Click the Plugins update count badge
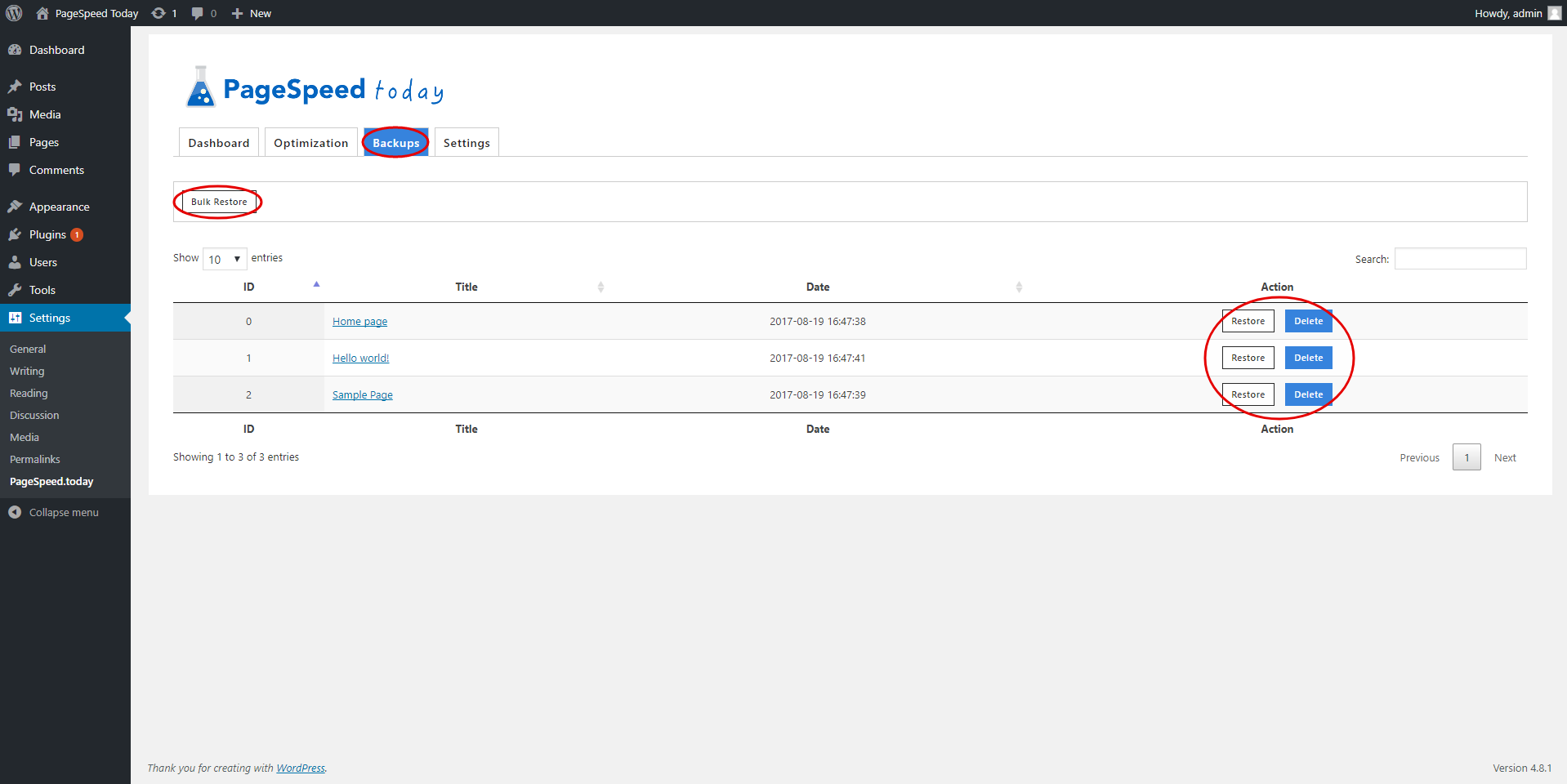The width and height of the screenshot is (1567, 784). pyautogui.click(x=77, y=234)
